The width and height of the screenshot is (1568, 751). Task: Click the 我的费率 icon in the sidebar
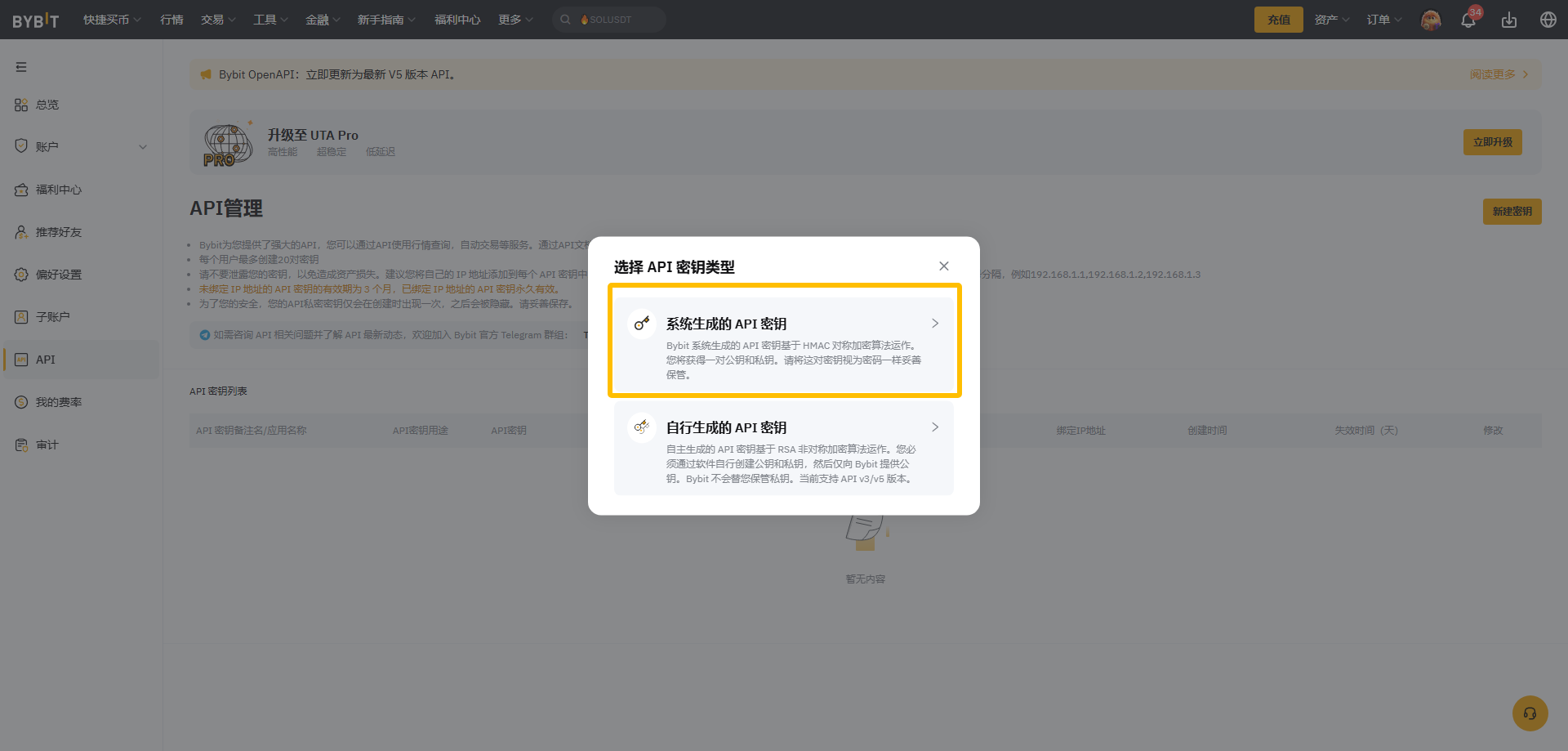click(x=21, y=402)
